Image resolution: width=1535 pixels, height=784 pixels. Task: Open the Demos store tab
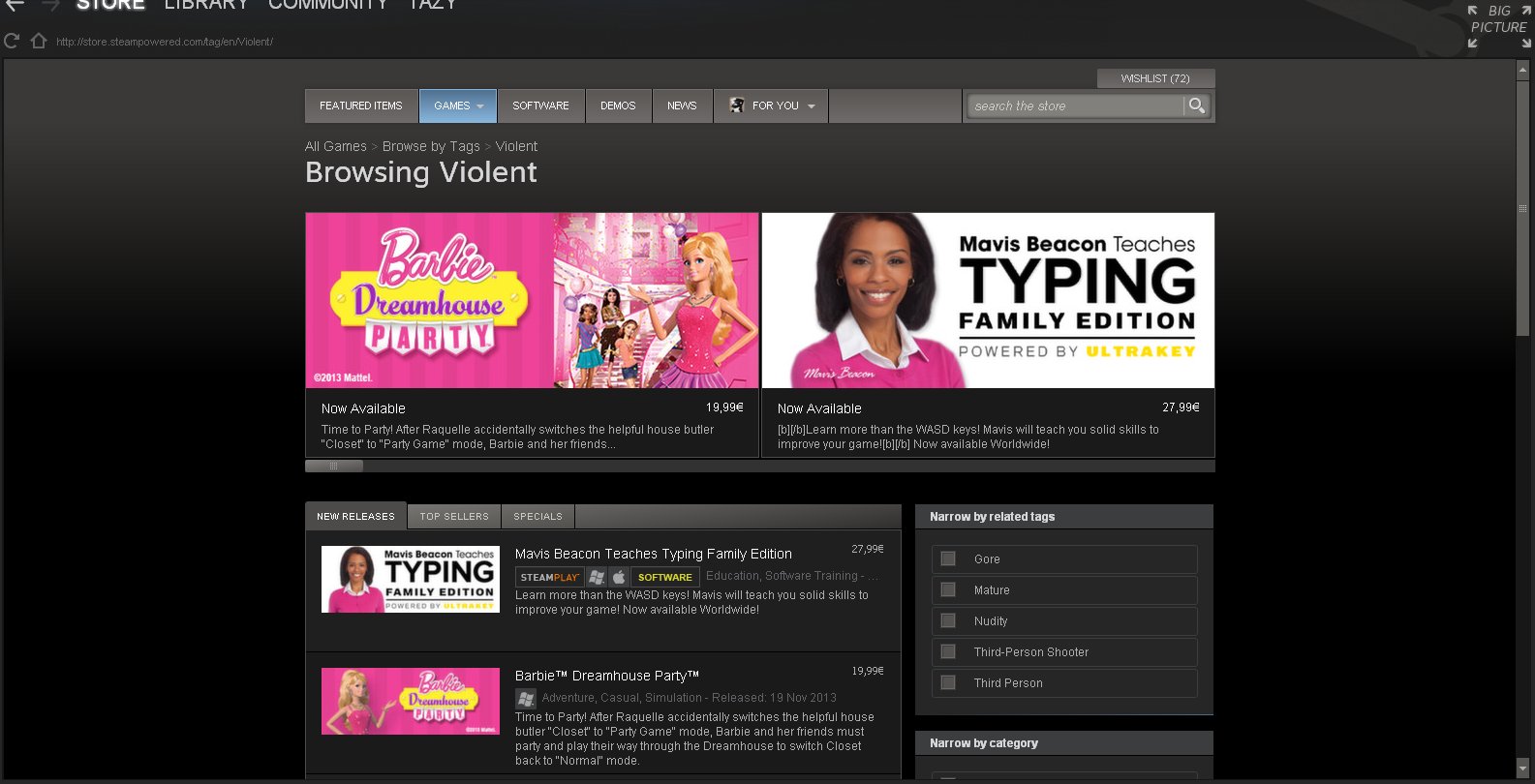click(618, 106)
